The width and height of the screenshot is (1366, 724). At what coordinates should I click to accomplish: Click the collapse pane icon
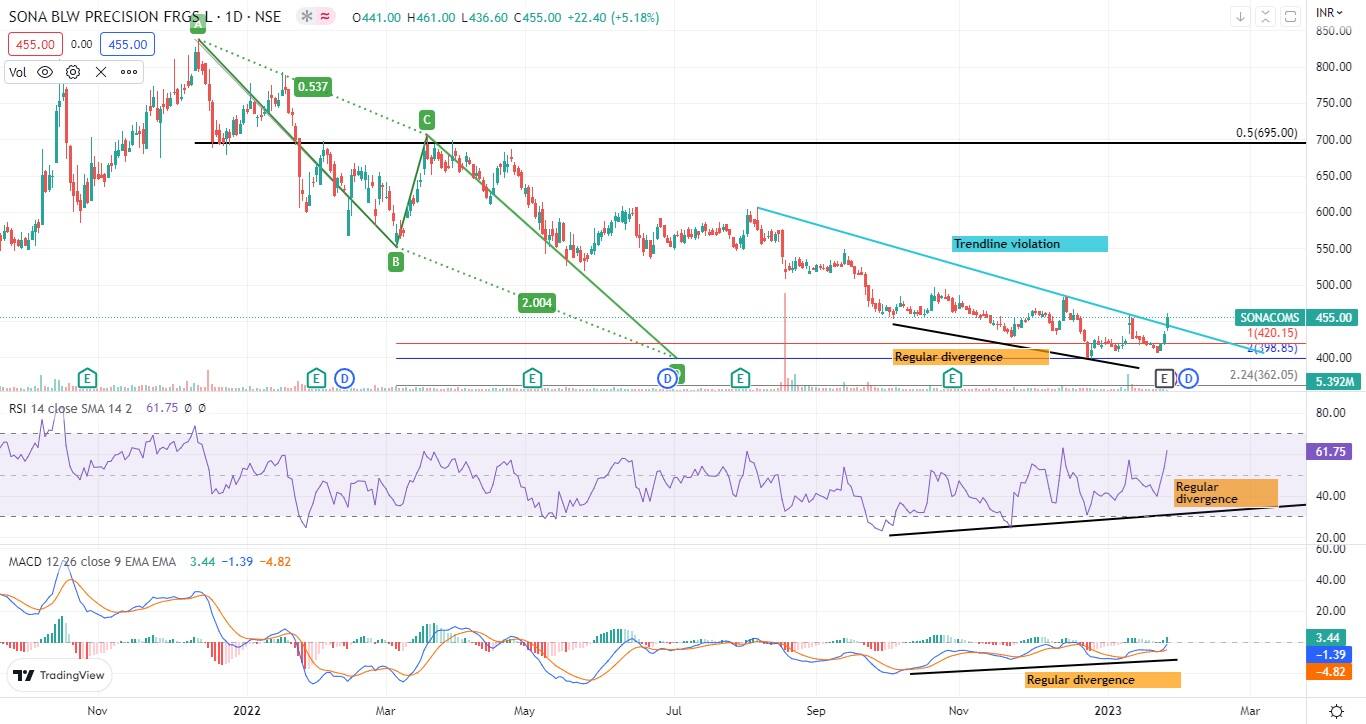[x=1266, y=17]
